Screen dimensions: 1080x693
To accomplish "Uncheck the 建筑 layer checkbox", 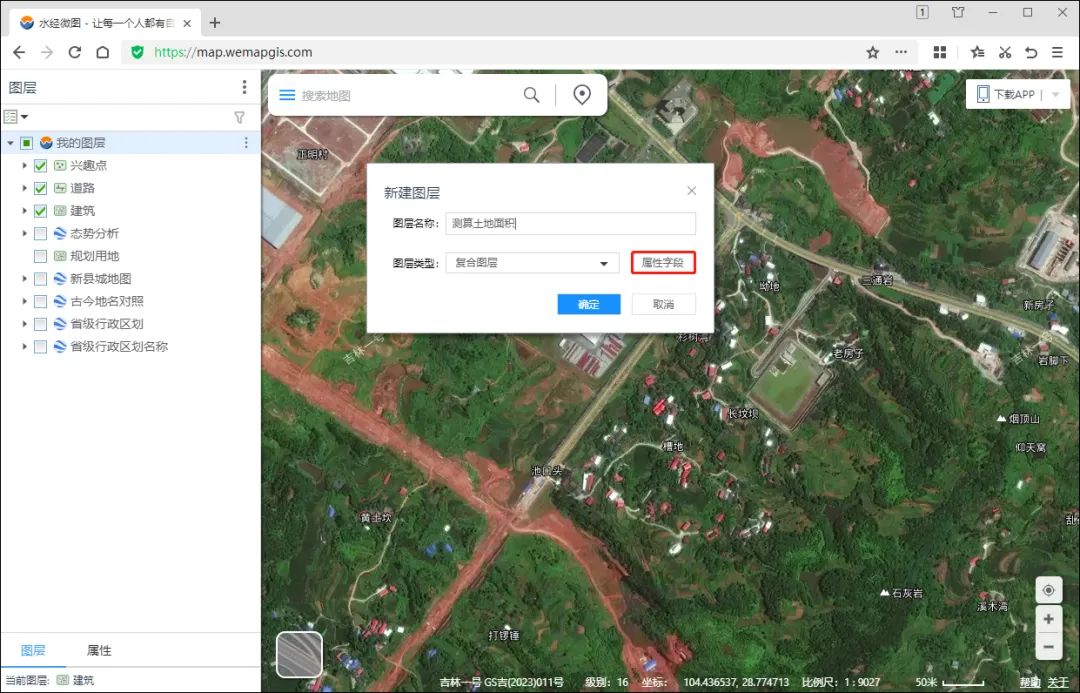I will [x=41, y=211].
